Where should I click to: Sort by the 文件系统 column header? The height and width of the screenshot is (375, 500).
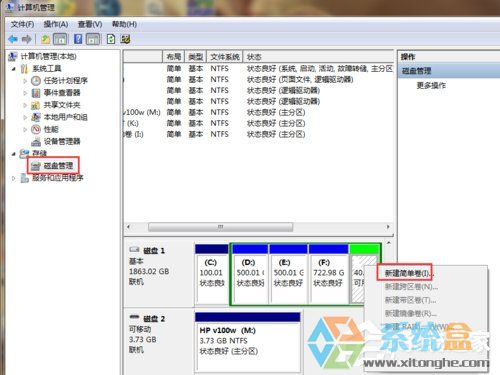click(225, 57)
